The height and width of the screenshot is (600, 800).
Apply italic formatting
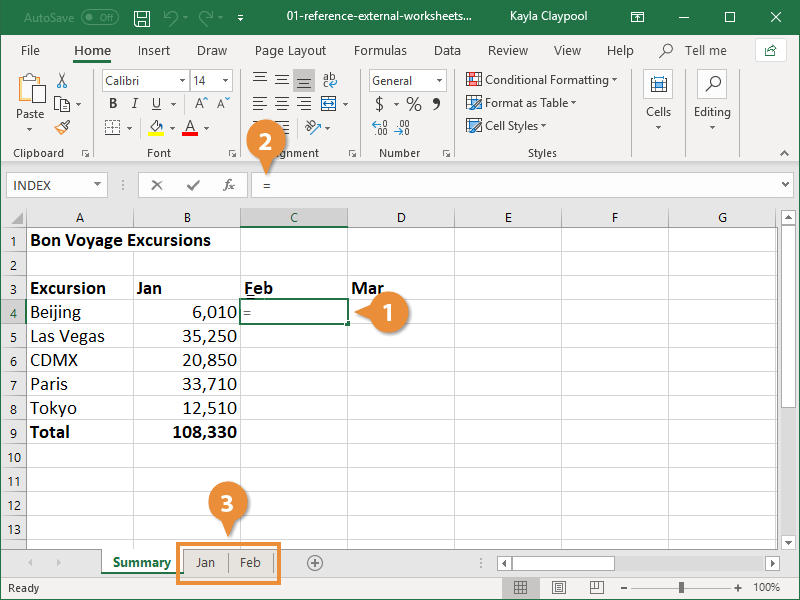pos(133,100)
